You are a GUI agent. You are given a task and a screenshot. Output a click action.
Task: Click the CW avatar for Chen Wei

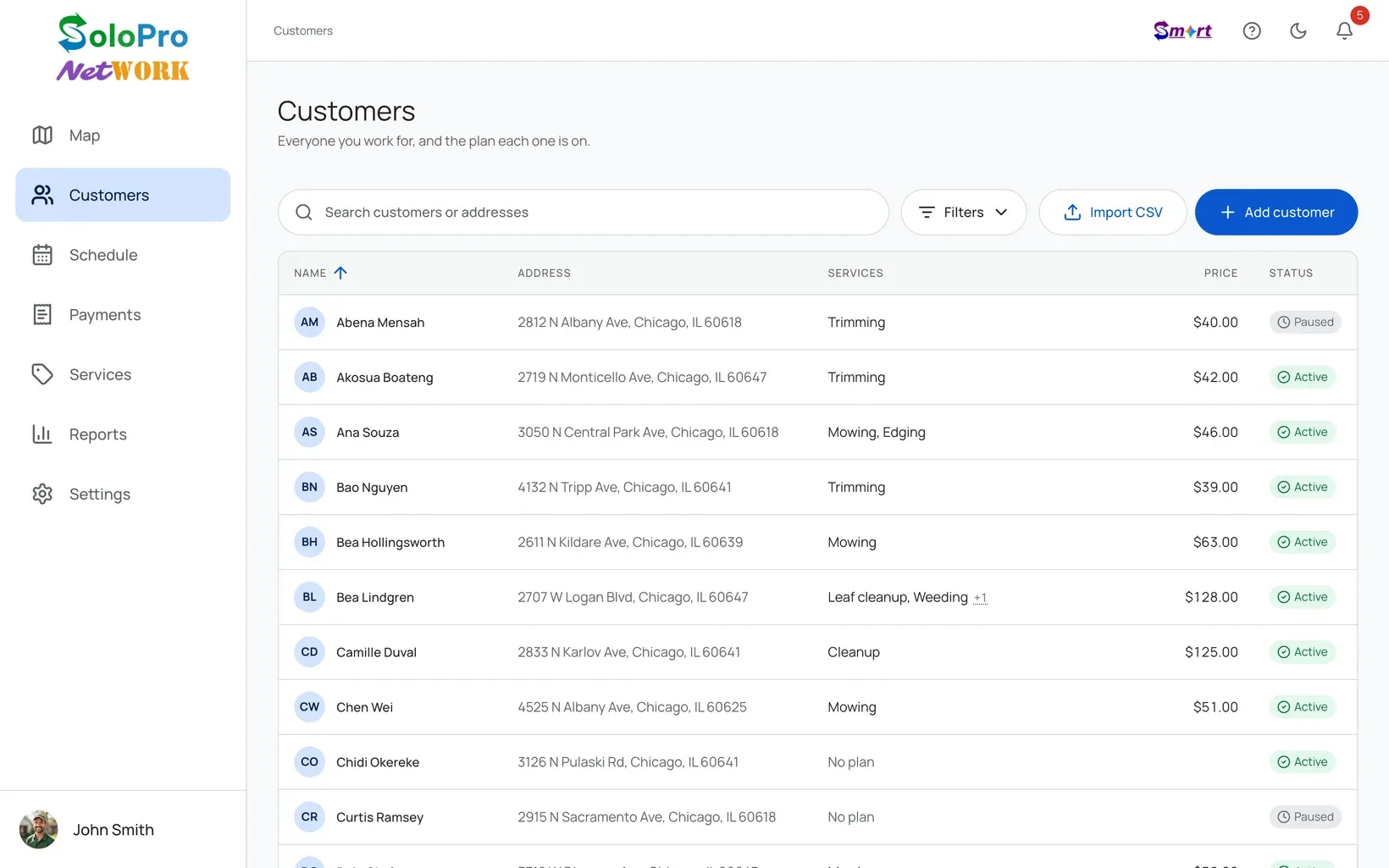click(309, 707)
